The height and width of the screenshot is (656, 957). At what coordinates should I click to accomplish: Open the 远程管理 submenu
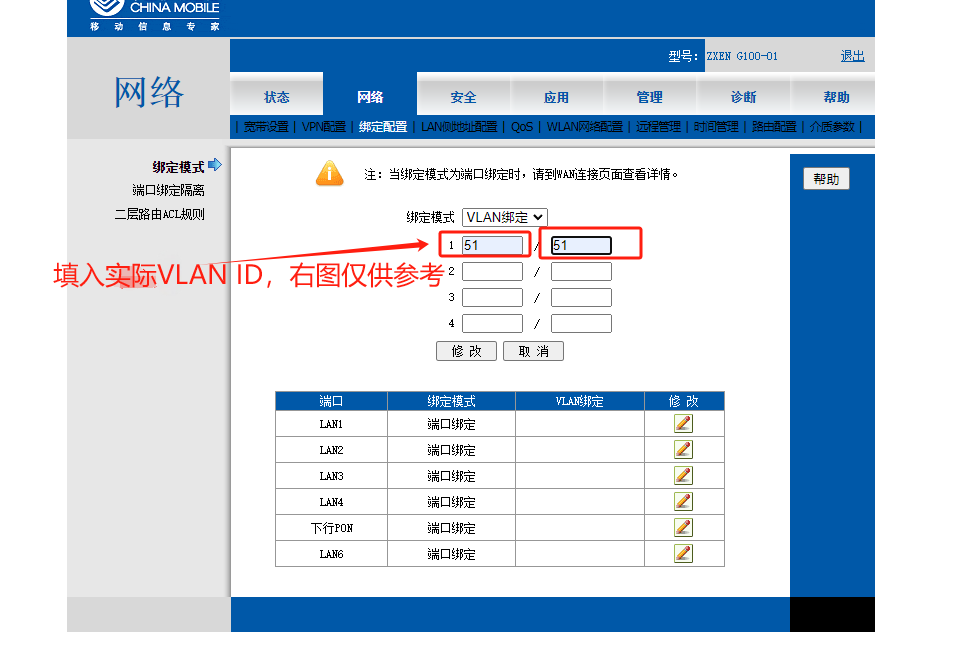pos(658,127)
